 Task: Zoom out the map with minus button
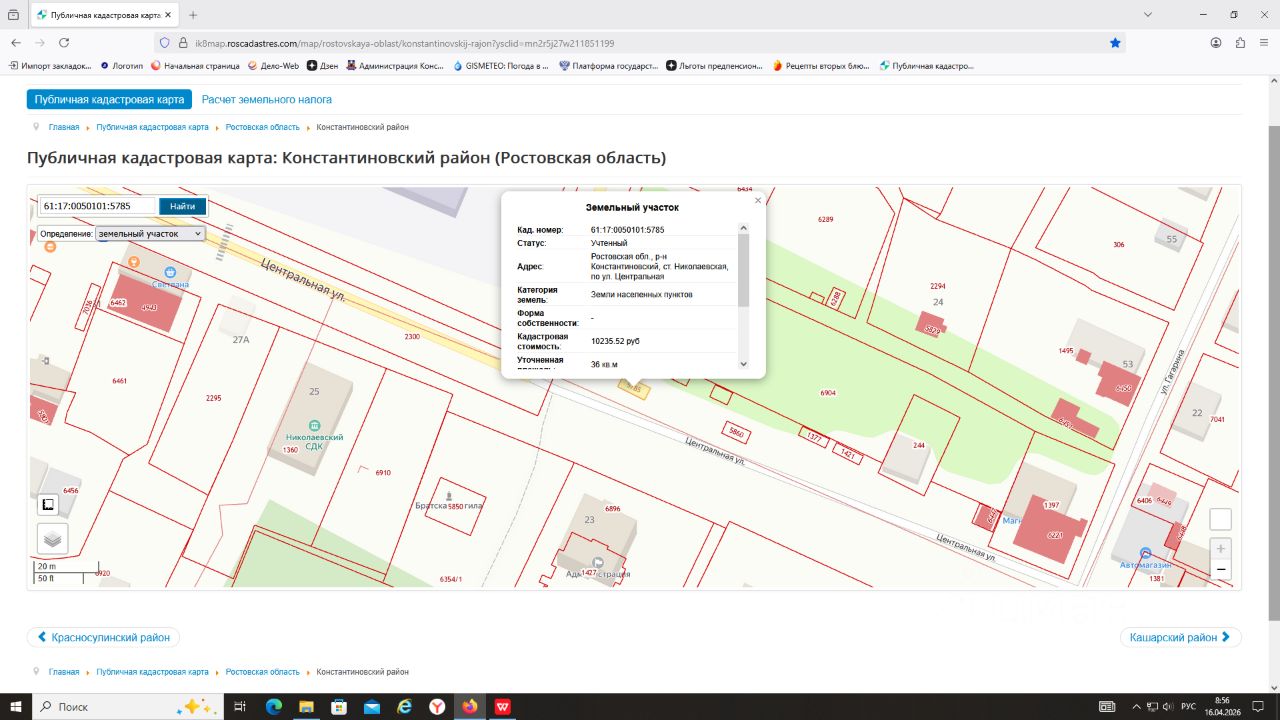pyautogui.click(x=1220, y=570)
